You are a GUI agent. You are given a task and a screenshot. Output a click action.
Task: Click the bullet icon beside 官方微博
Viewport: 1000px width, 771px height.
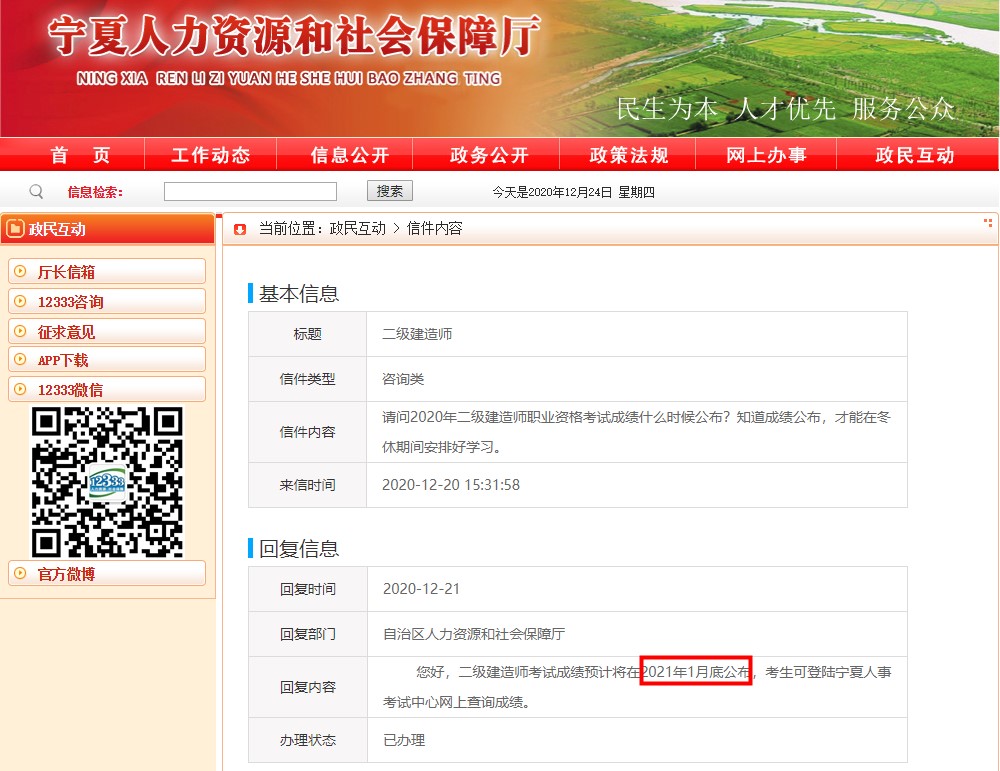pos(20,573)
